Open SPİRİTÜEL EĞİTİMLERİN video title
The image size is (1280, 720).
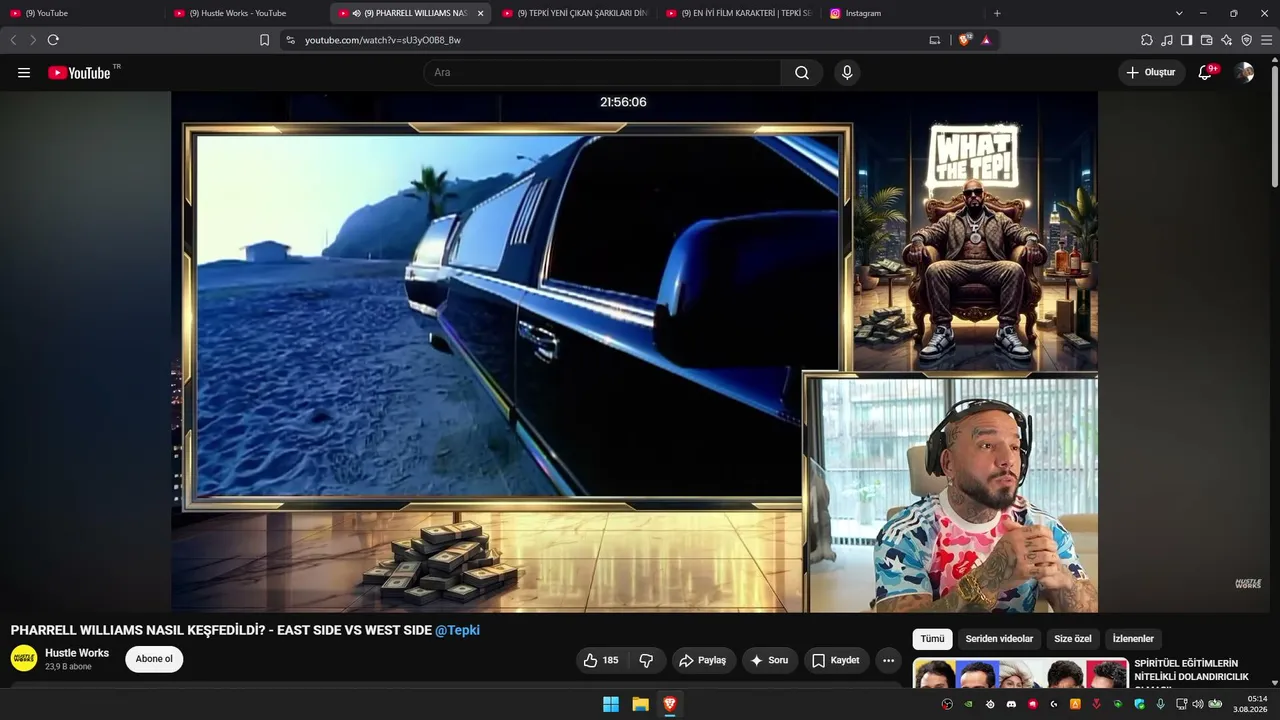[x=1191, y=673]
